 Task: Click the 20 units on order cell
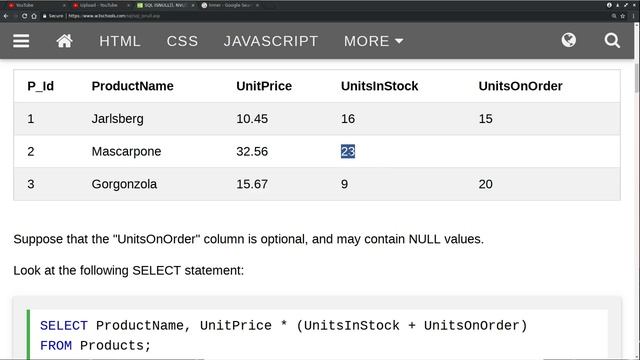[x=485, y=184]
